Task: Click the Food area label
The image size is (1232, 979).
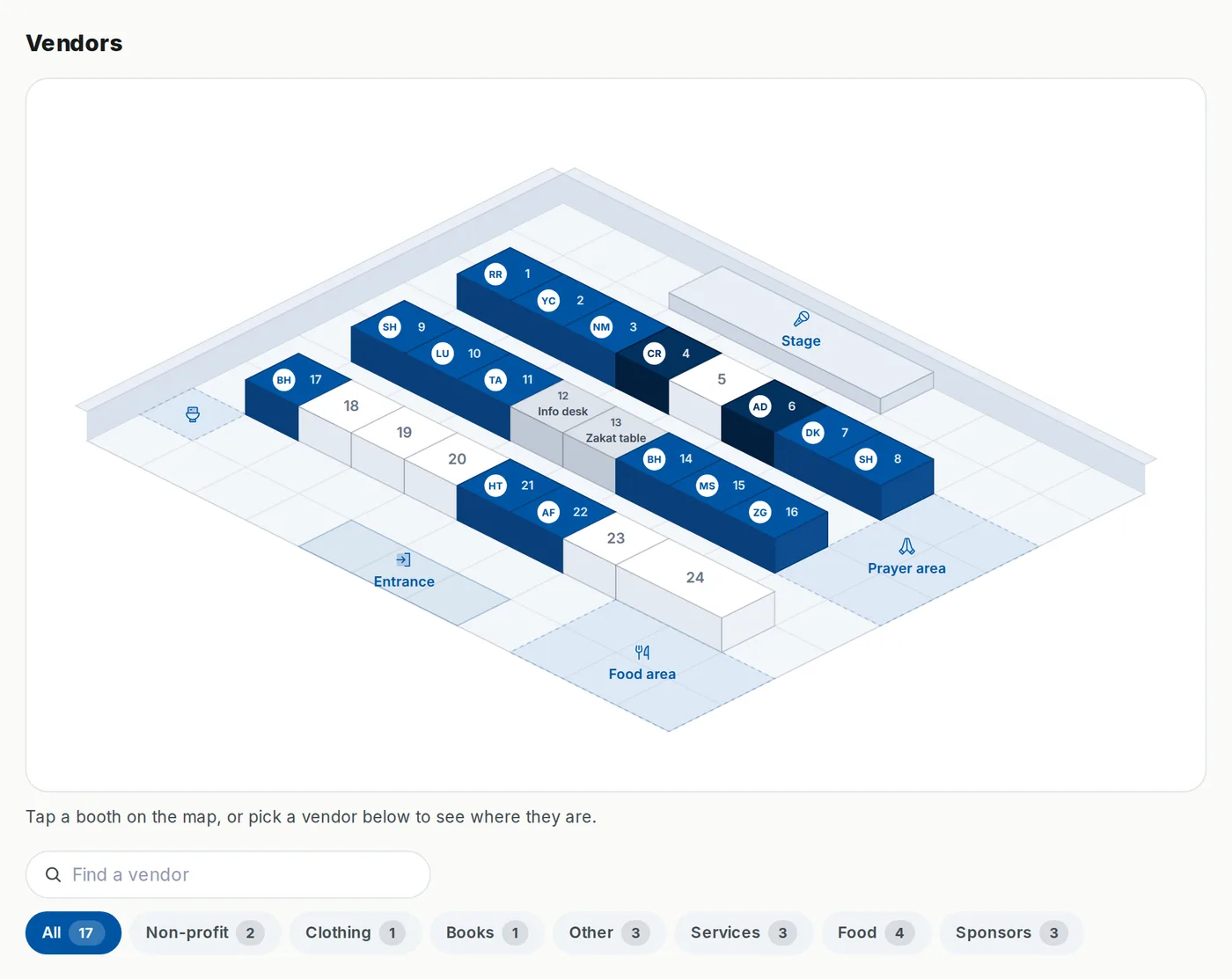Action: (642, 674)
